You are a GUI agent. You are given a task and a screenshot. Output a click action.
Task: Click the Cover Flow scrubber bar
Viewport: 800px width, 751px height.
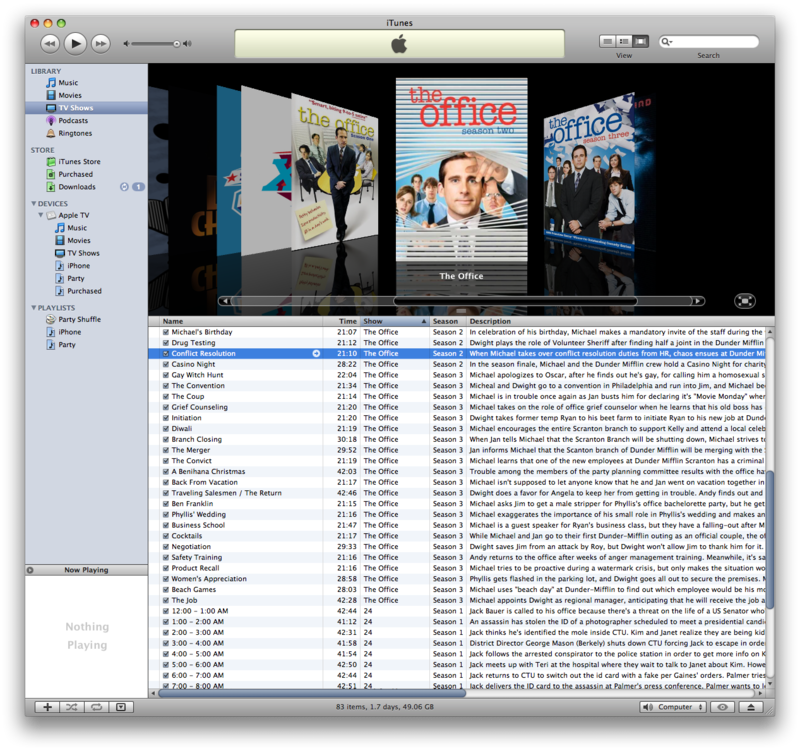515,301
